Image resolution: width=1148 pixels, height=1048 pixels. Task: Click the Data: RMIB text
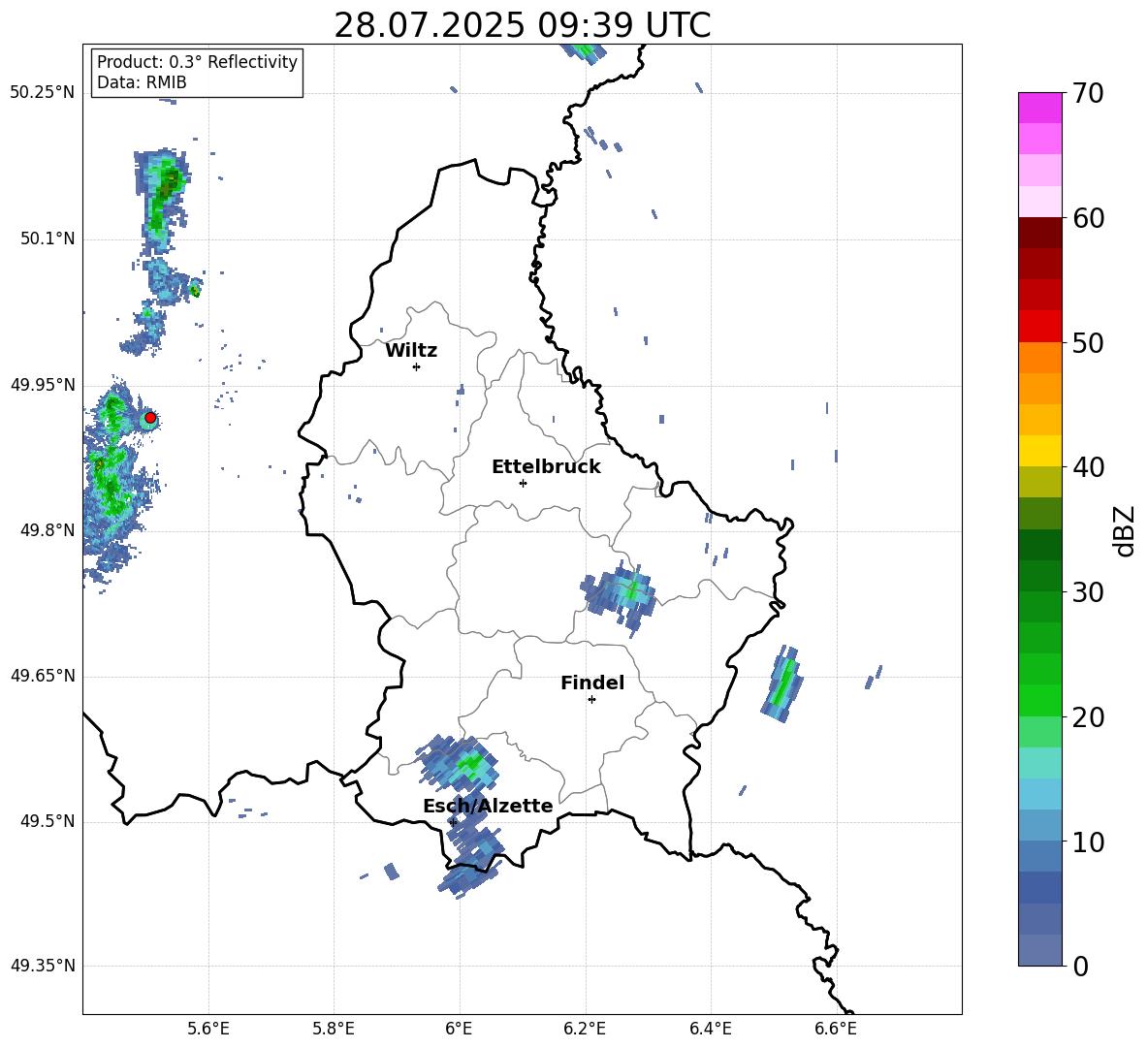pyautogui.click(x=142, y=82)
